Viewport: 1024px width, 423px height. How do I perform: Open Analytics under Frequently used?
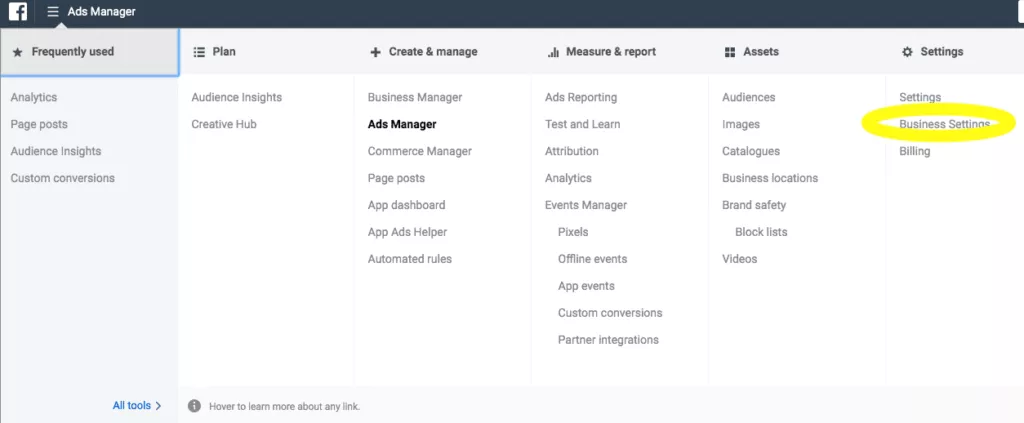[33, 97]
